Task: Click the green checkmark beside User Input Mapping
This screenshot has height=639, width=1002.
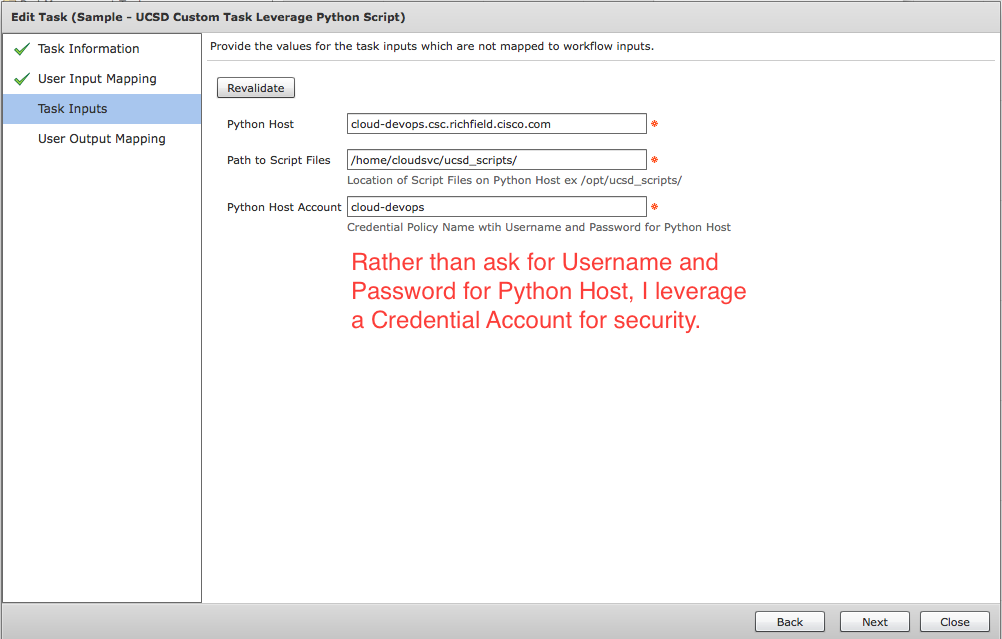Action: tap(22, 79)
